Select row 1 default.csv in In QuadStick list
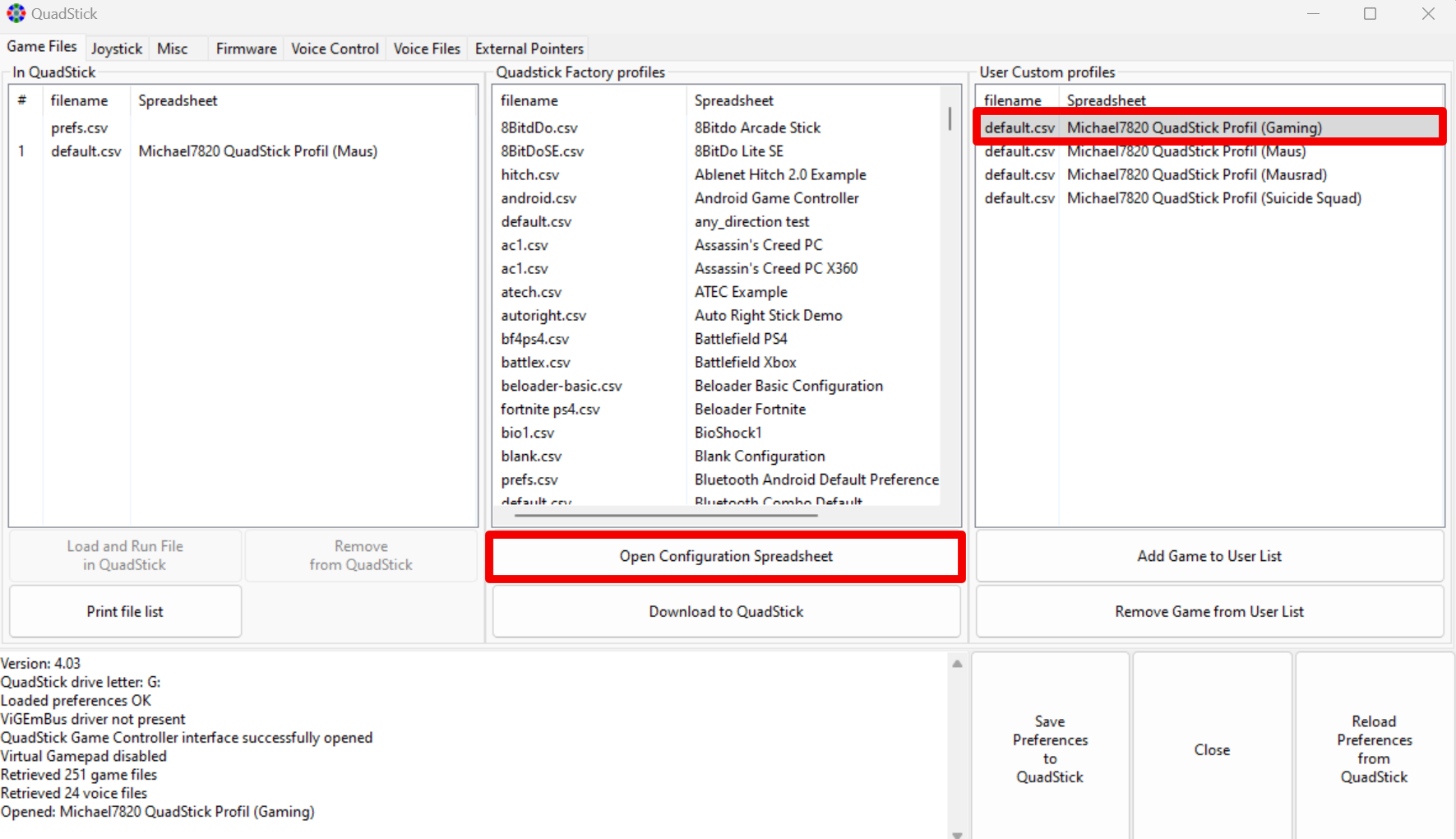Image resolution: width=1456 pixels, height=839 pixels. 243,151
